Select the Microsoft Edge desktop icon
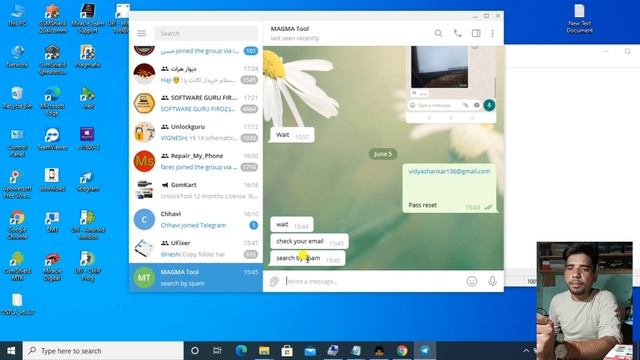Screen dimensions: 640x360 [52, 101]
